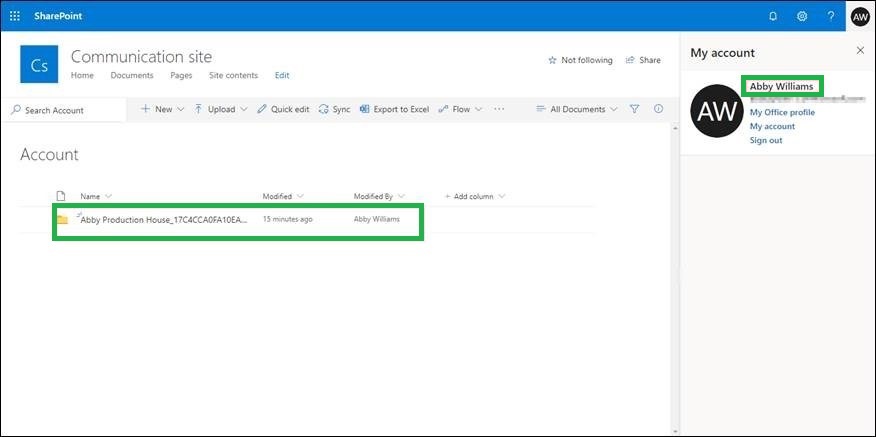Viewport: 876px width, 437px height.
Task: Open My Office profile link
Action: tap(782, 113)
